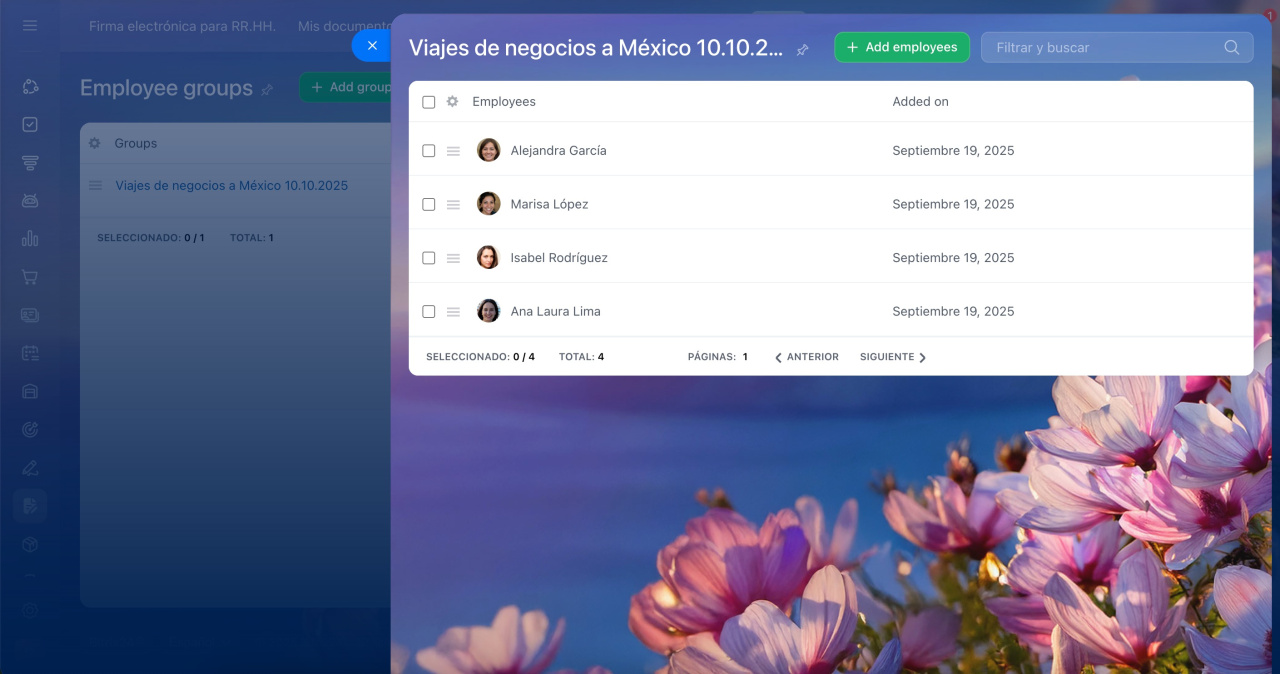This screenshot has height=674, width=1280.
Task: Switch to Firma electrónica para RR.HH. tab
Action: pos(182,26)
